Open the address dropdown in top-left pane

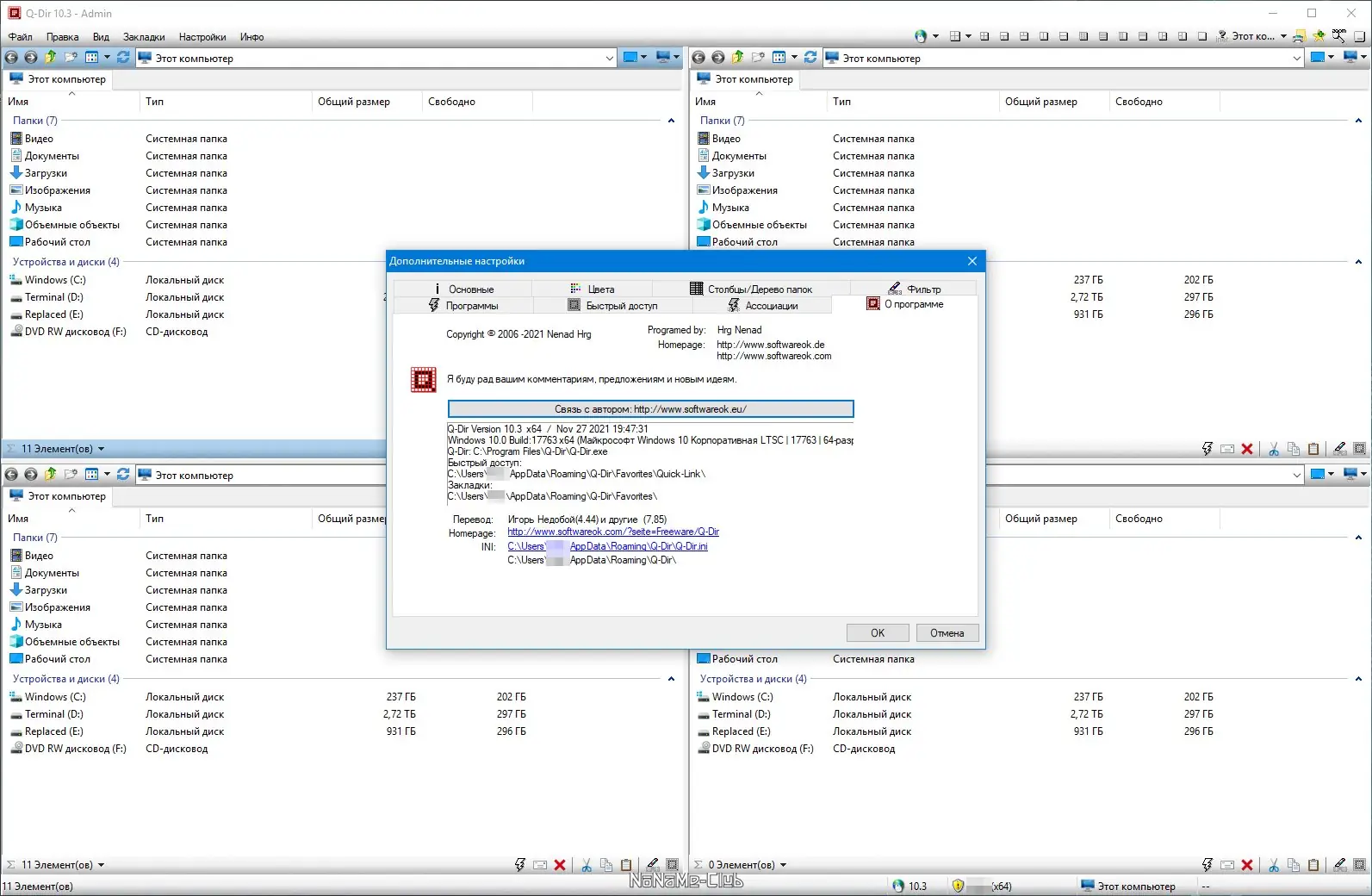[x=610, y=58]
